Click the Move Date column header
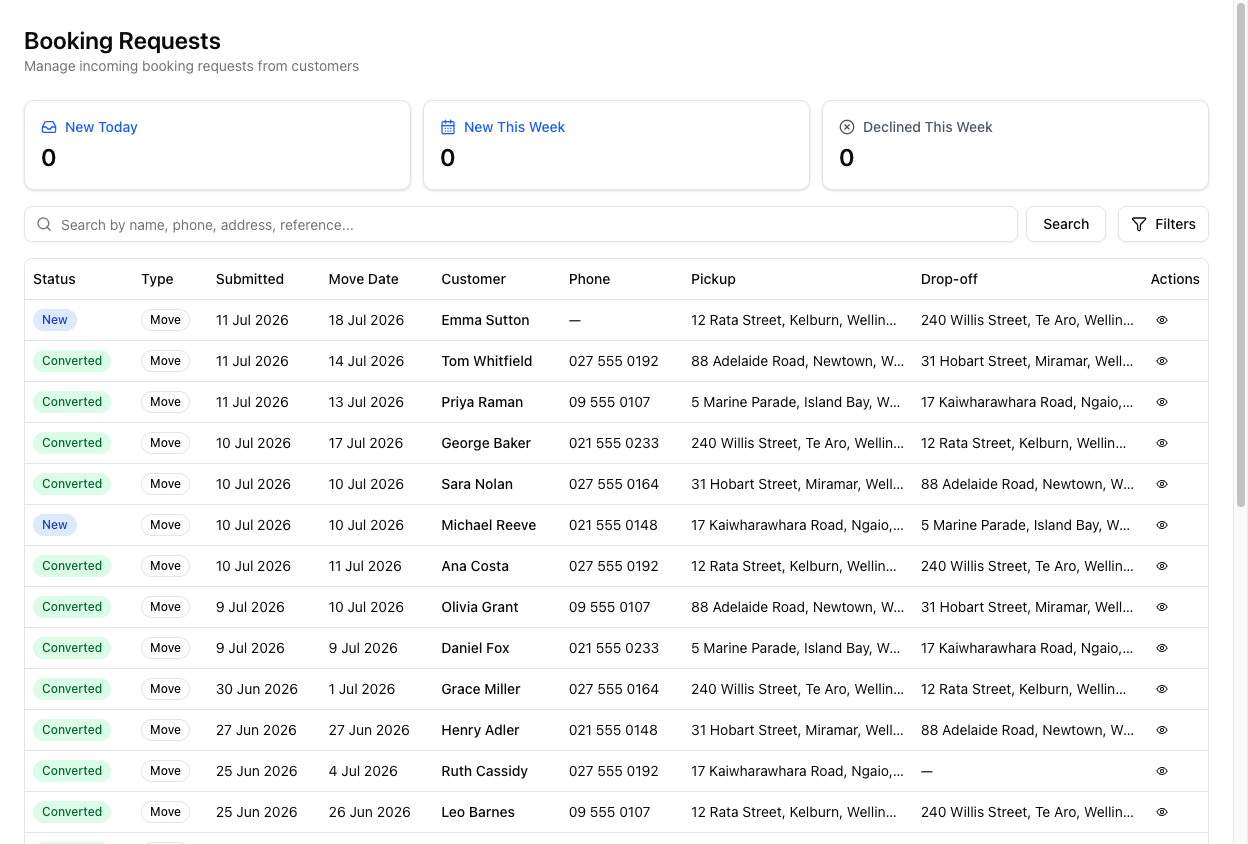This screenshot has width=1248, height=844. (x=364, y=279)
